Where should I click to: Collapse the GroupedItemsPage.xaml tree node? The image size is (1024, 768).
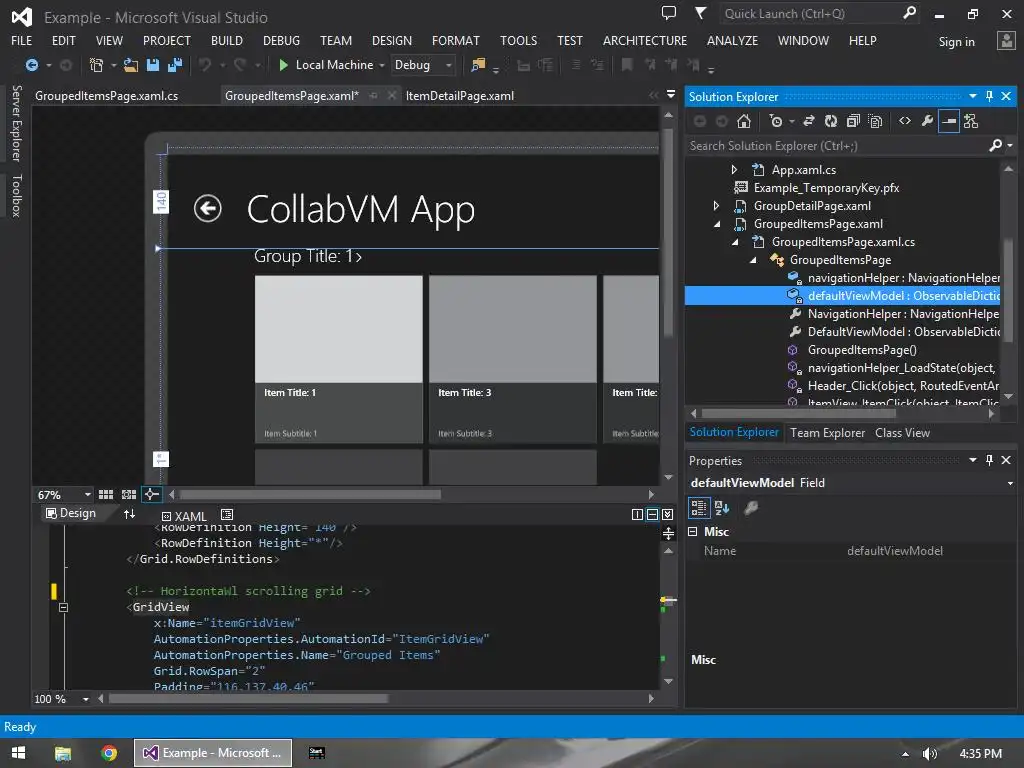coord(717,224)
